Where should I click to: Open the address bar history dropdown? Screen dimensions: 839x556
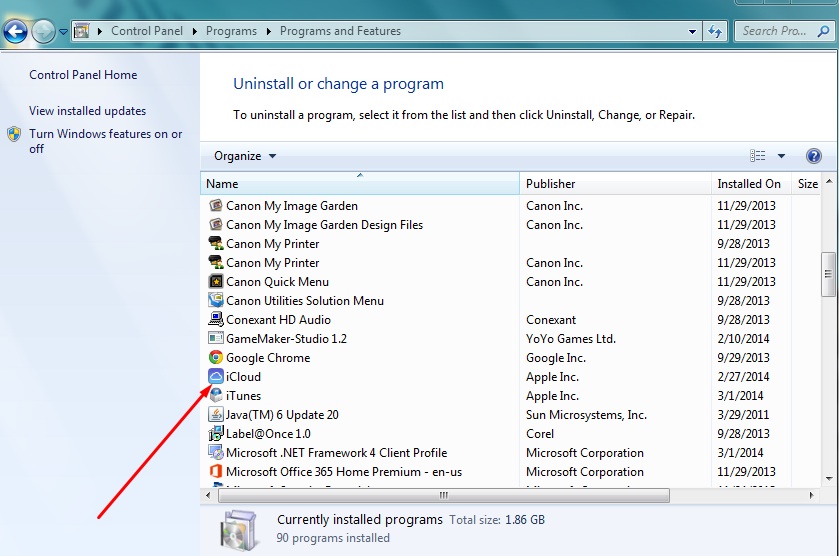[692, 32]
